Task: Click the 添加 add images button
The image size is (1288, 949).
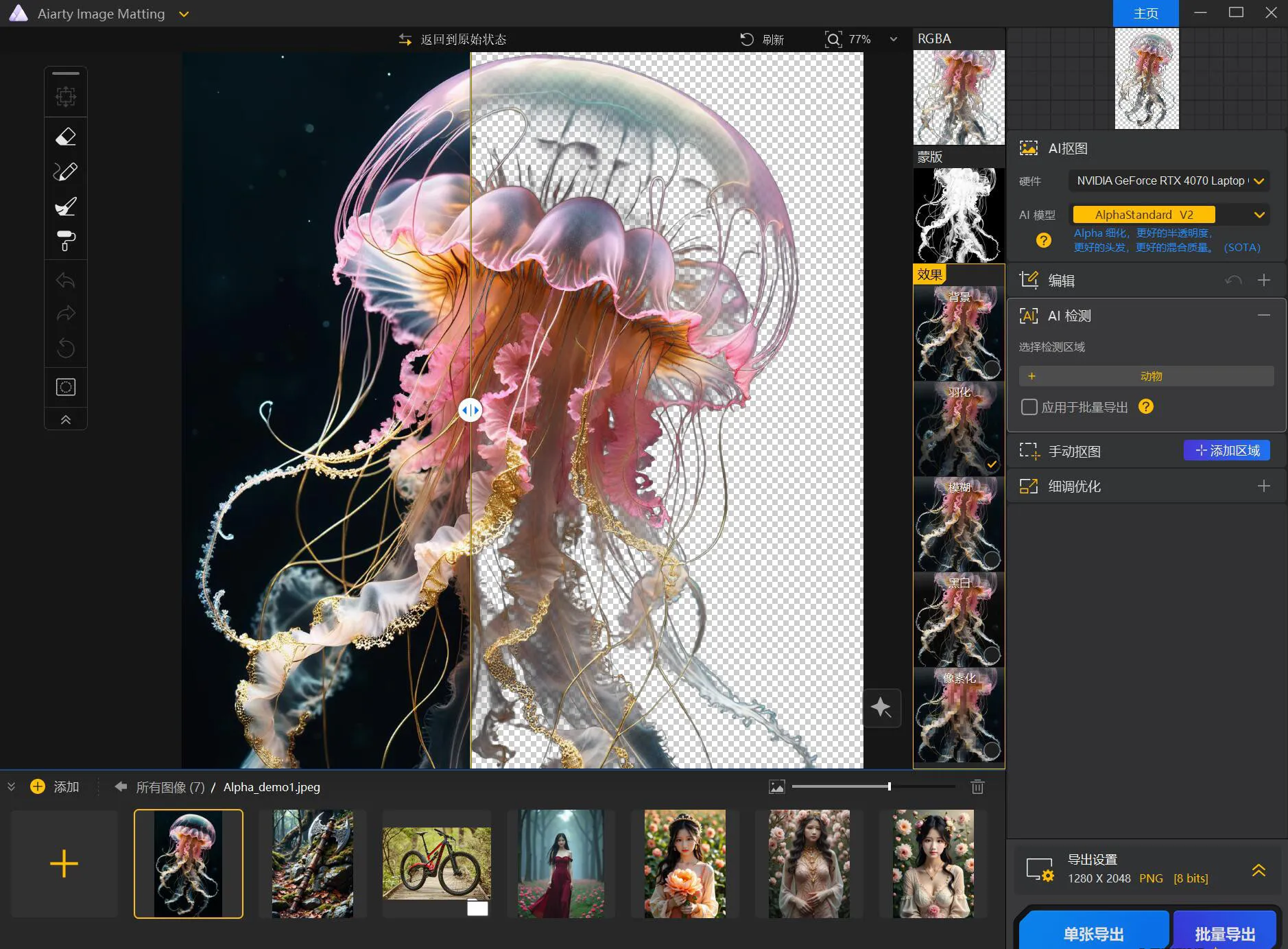Action: click(55, 787)
